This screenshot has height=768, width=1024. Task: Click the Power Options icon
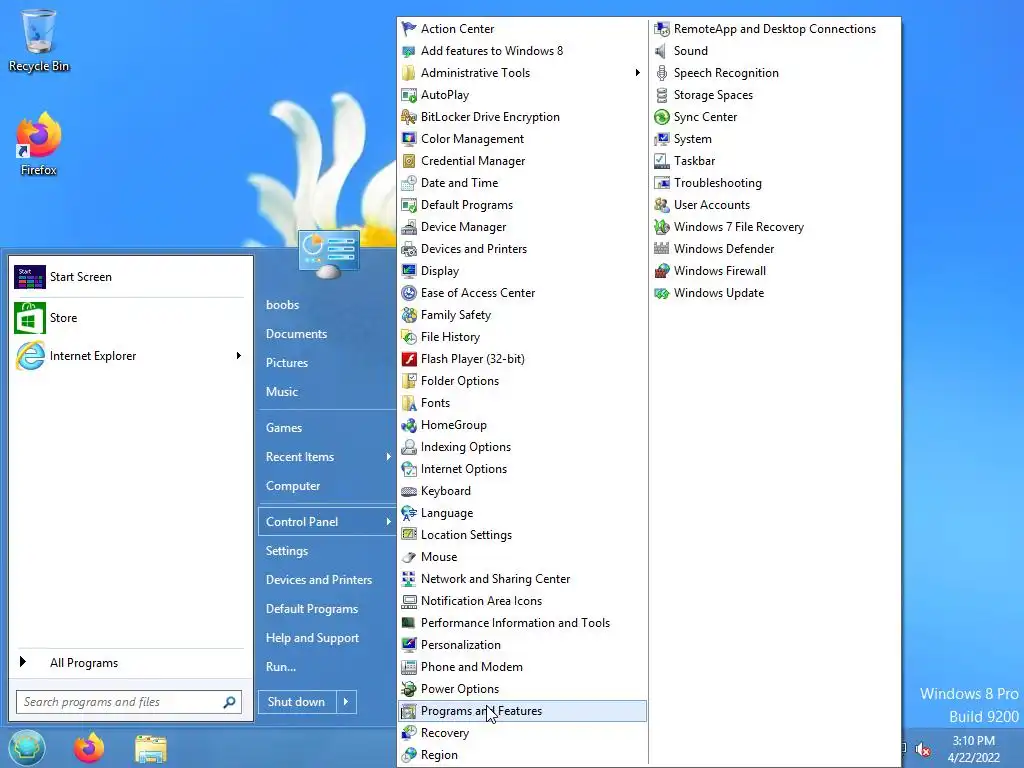[409, 689]
